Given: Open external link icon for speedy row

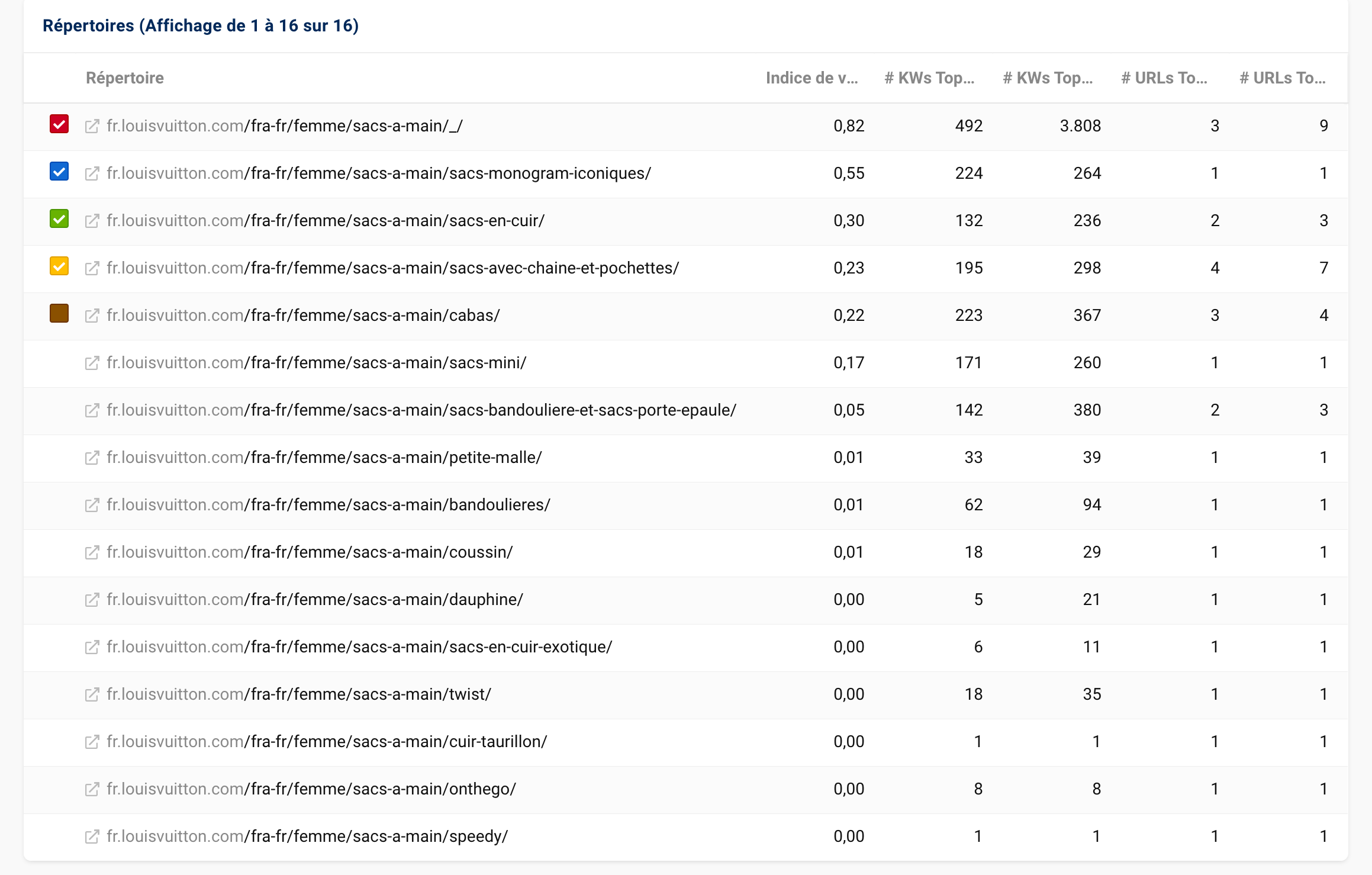Looking at the screenshot, I should 92,837.
